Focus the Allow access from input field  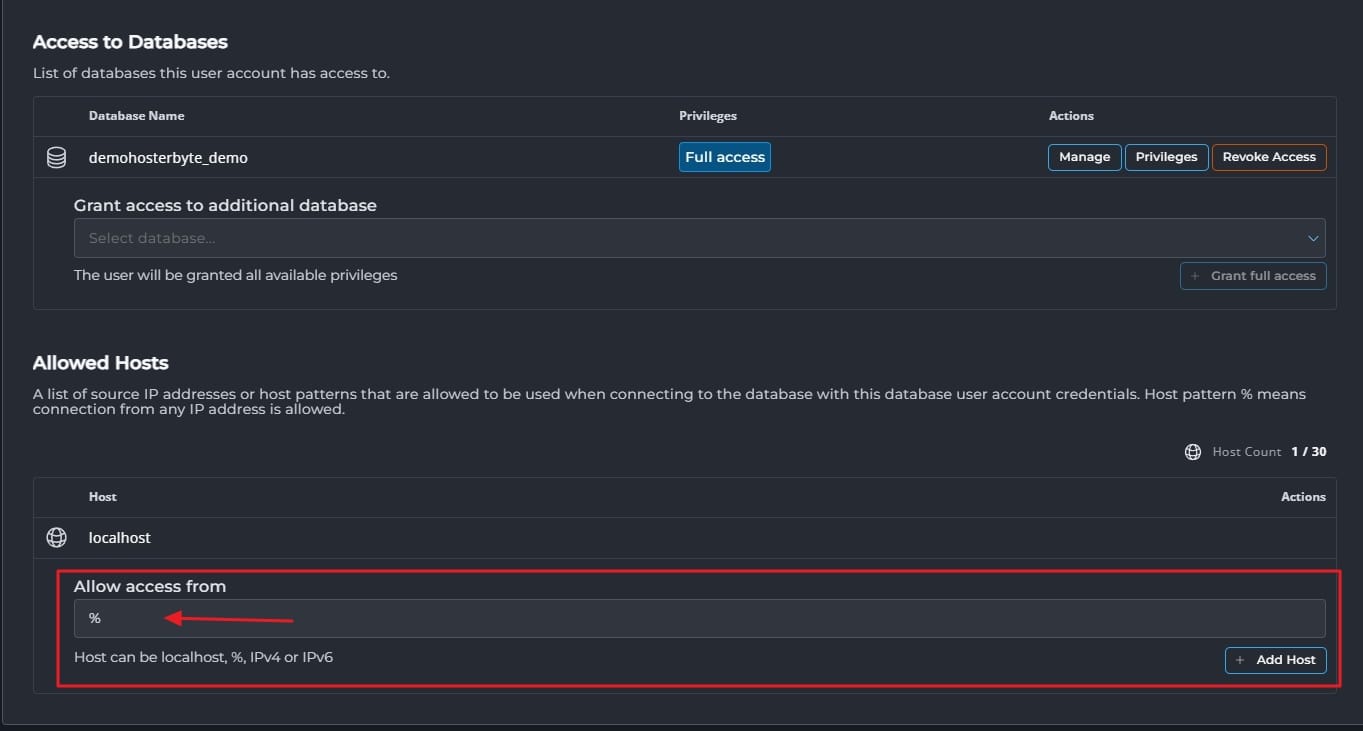click(699, 619)
